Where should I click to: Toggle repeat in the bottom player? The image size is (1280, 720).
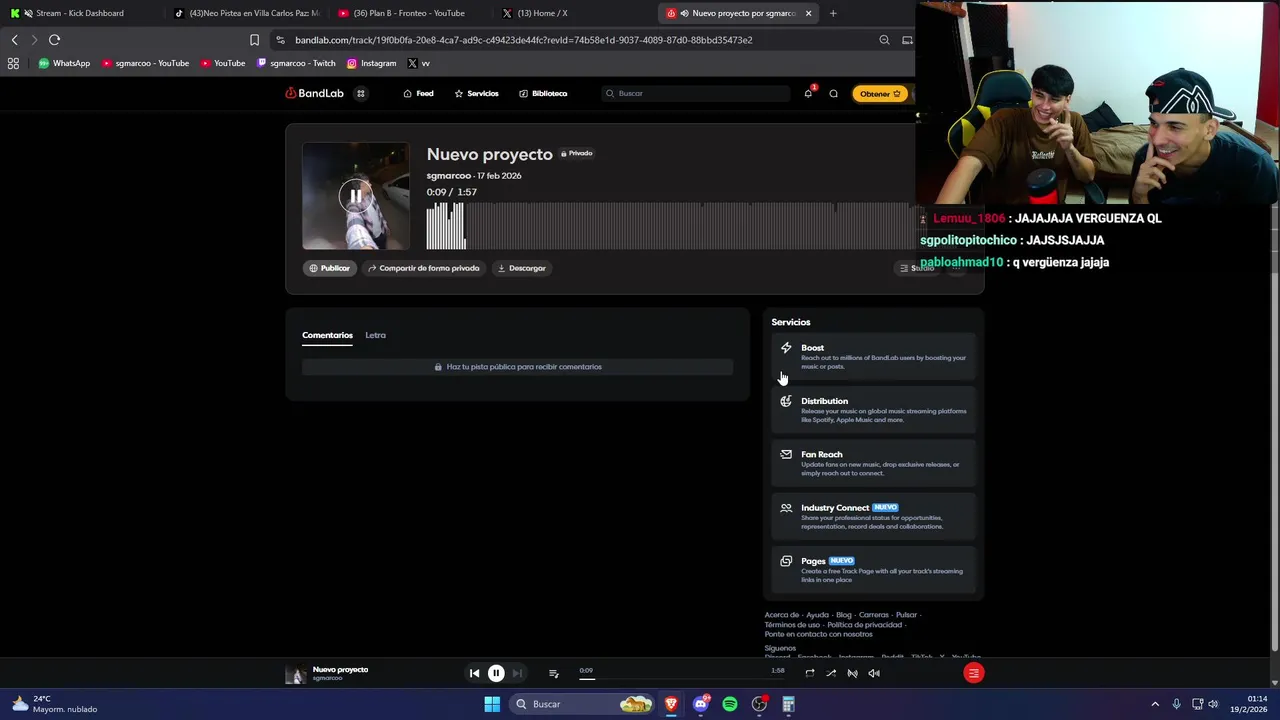click(809, 673)
